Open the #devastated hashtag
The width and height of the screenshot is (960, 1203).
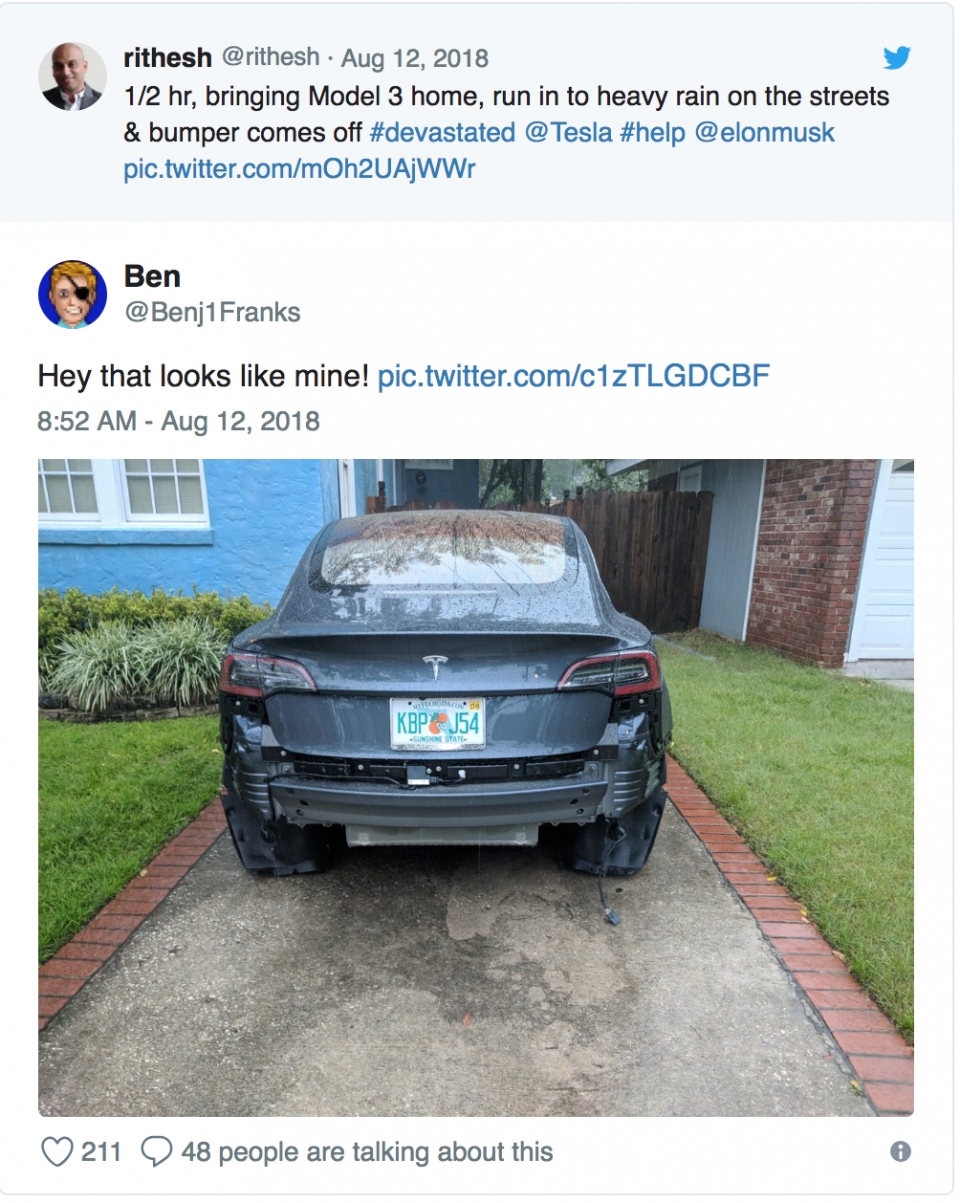pyautogui.click(x=439, y=133)
